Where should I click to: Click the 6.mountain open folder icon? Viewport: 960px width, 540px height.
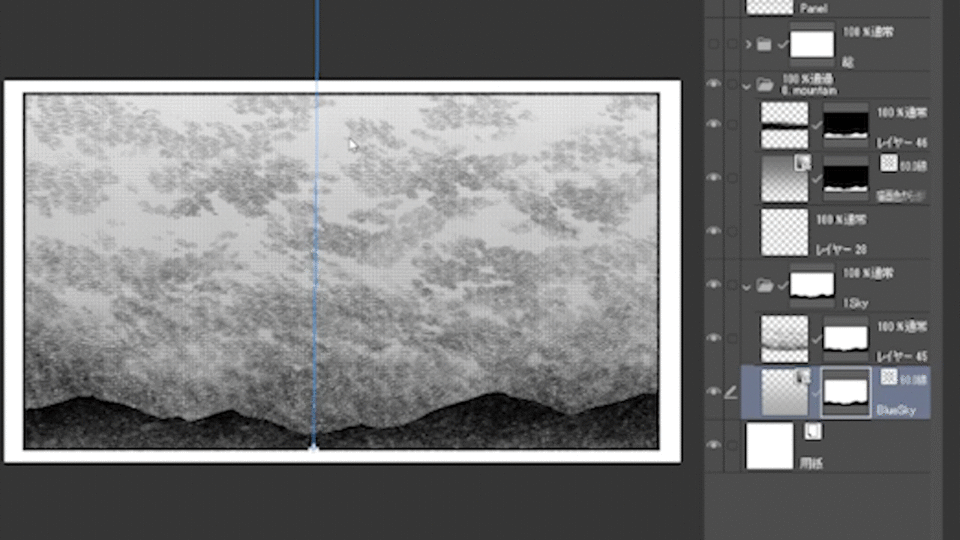[x=765, y=84]
